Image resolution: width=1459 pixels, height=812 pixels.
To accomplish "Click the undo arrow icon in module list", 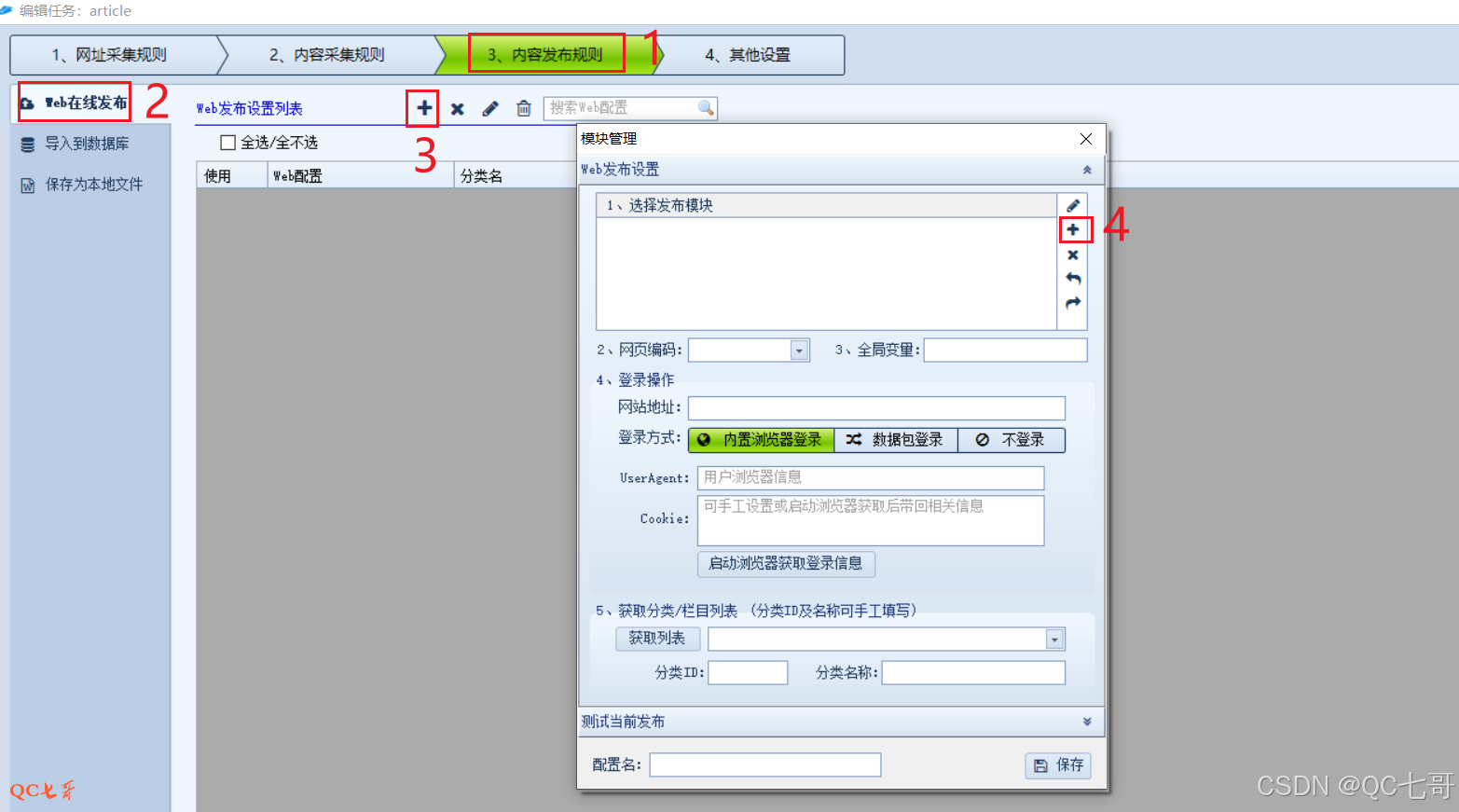I will [x=1073, y=279].
